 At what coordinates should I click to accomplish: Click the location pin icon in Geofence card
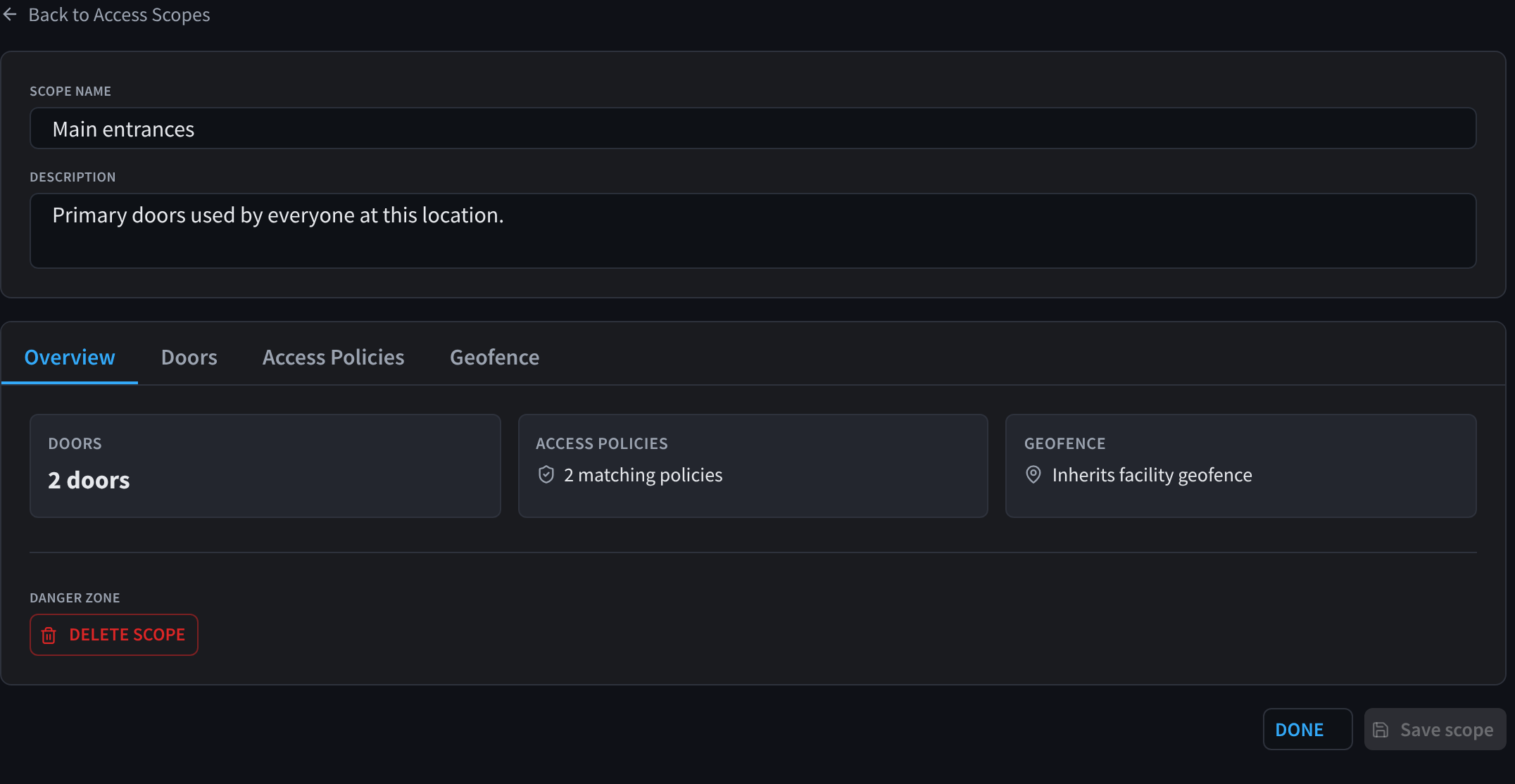[1033, 475]
